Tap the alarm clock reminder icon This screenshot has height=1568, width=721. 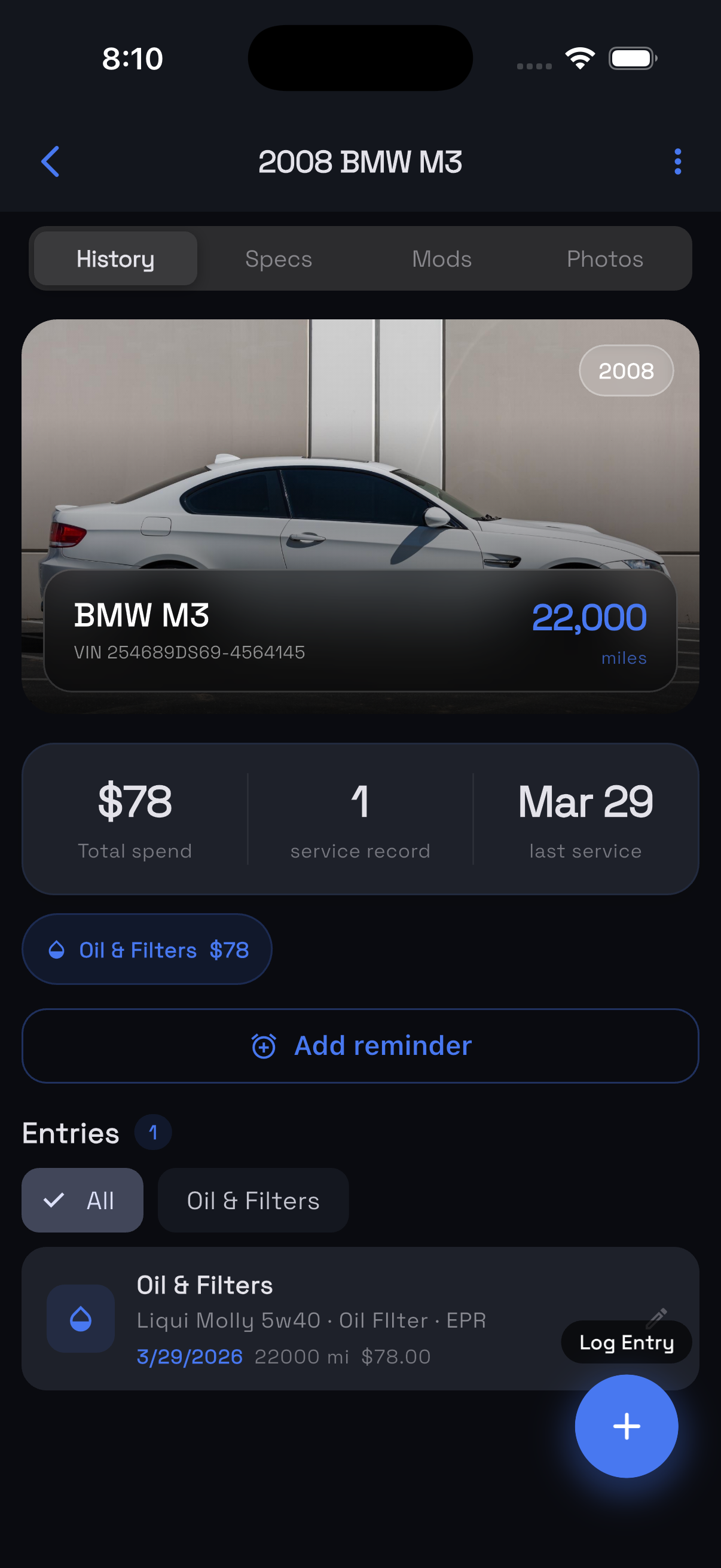click(x=264, y=1046)
